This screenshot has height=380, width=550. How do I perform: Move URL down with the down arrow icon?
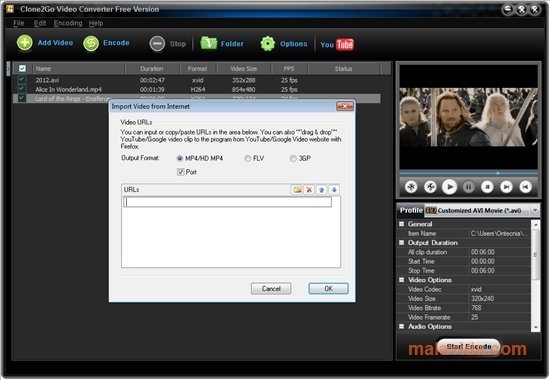334,189
